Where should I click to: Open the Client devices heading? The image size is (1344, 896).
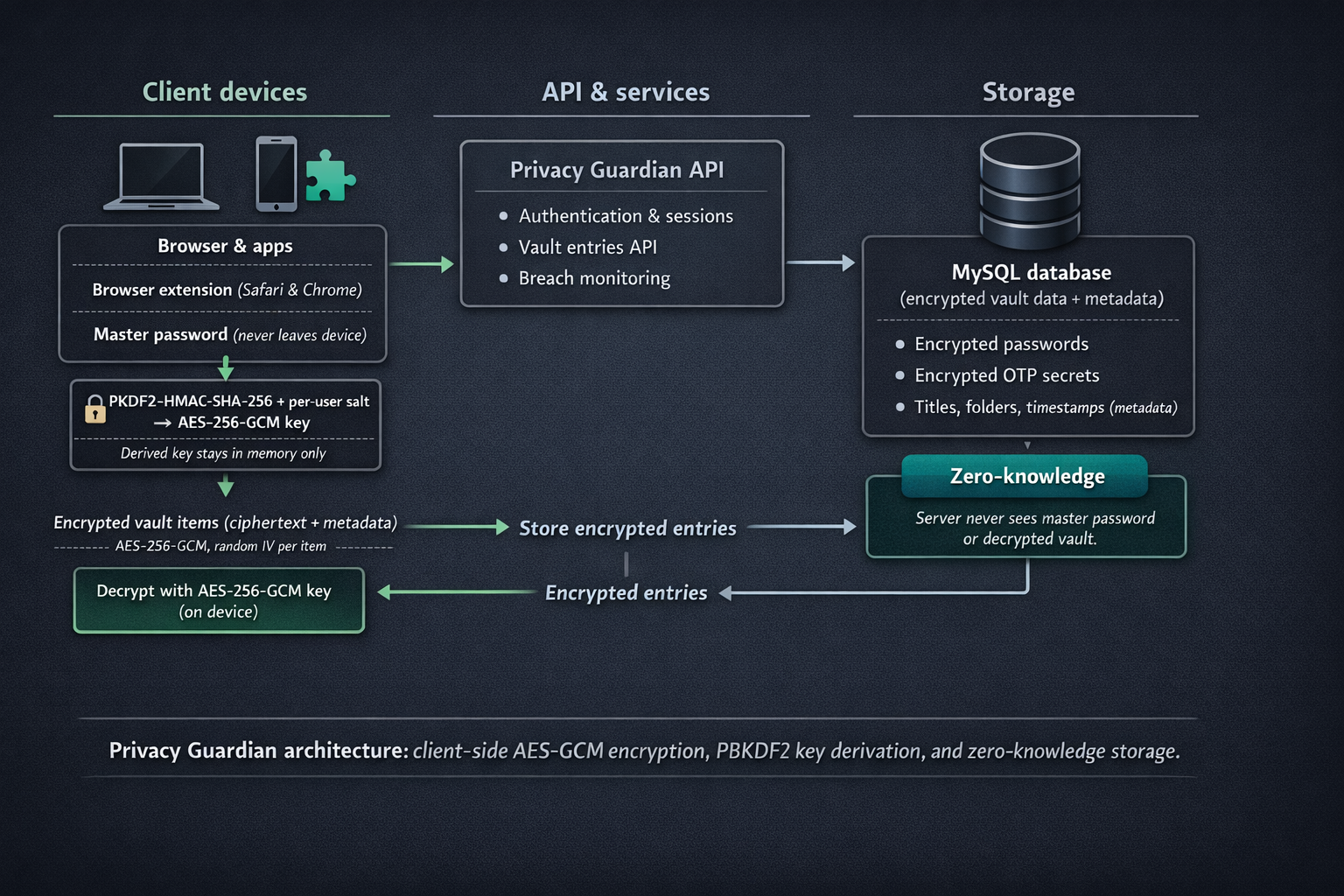[x=225, y=92]
